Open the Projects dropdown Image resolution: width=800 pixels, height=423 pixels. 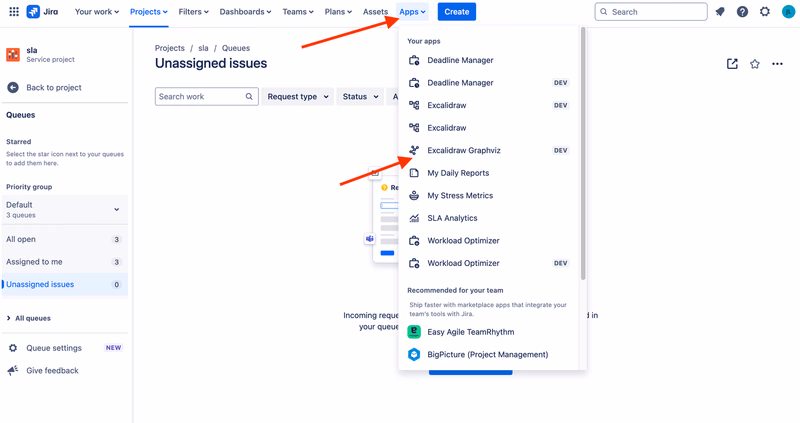148,12
